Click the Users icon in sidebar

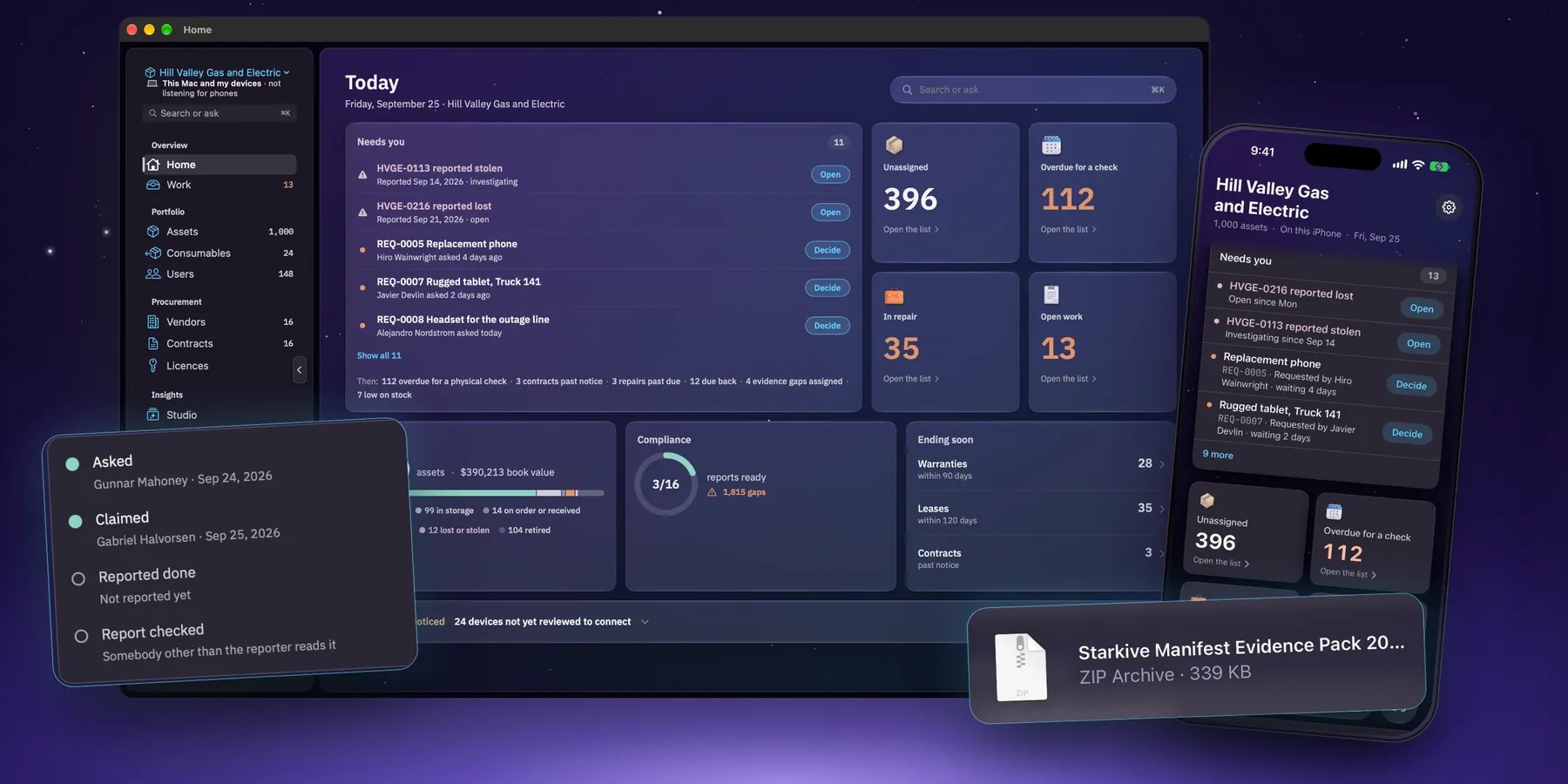click(153, 274)
